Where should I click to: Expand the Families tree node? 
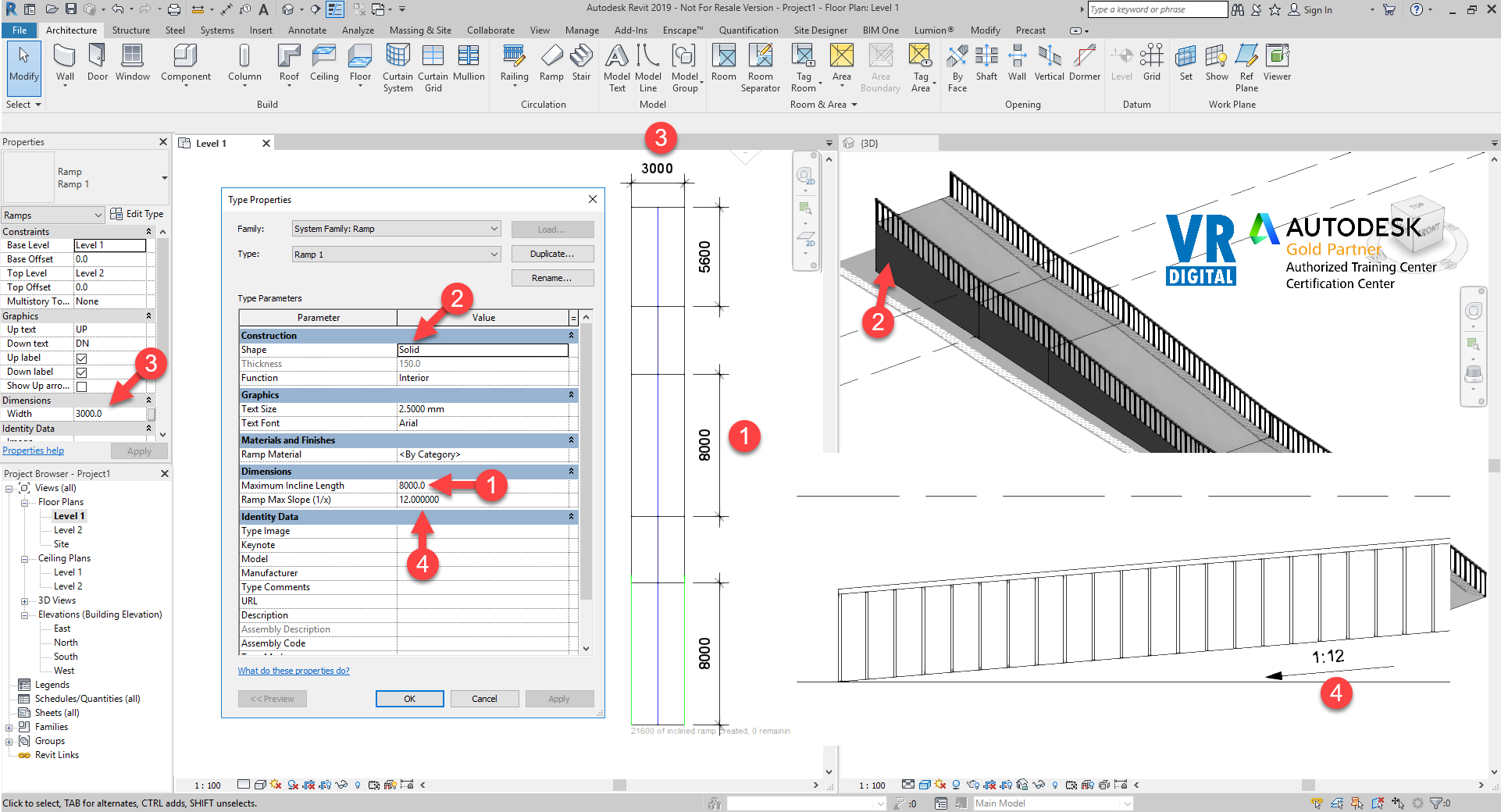point(9,728)
